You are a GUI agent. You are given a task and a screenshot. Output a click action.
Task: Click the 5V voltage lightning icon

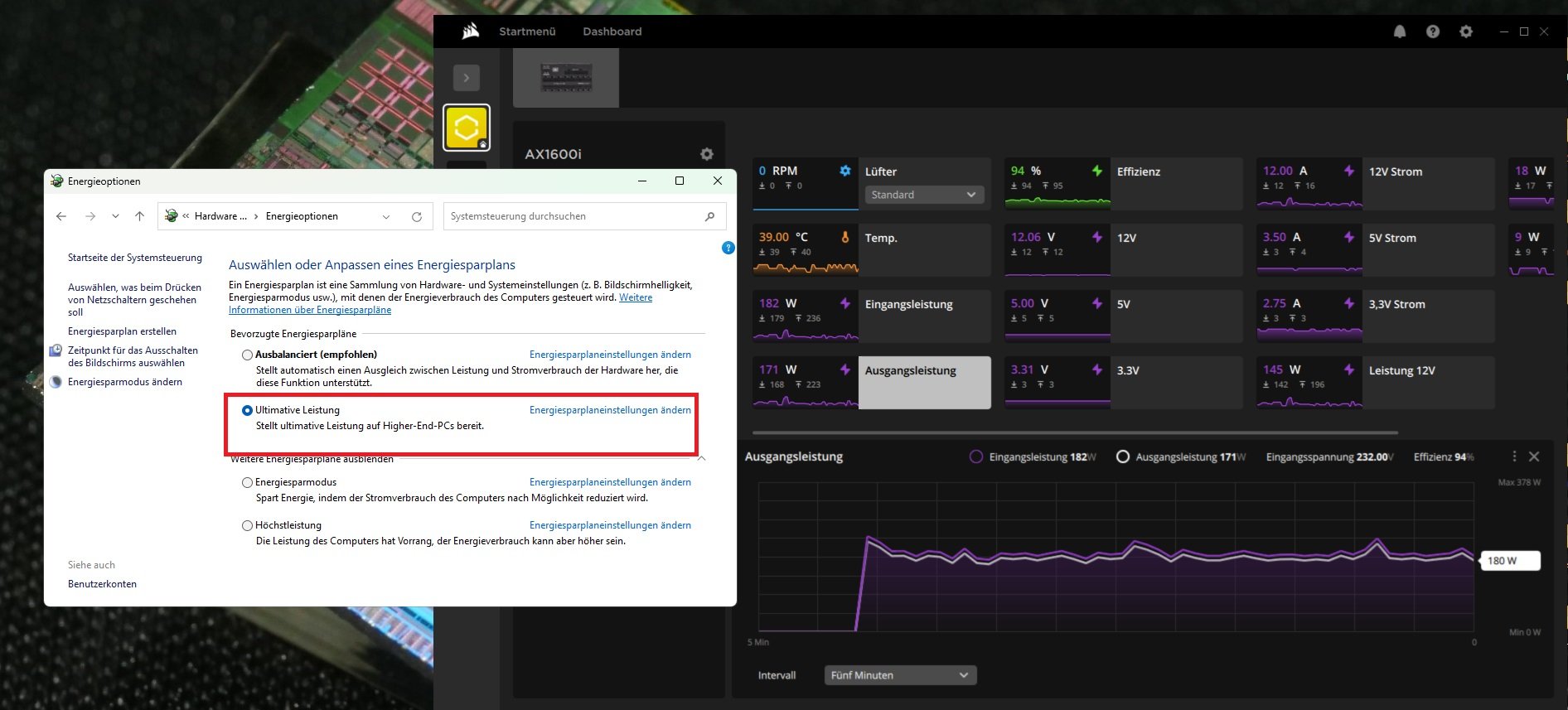[1097, 303]
